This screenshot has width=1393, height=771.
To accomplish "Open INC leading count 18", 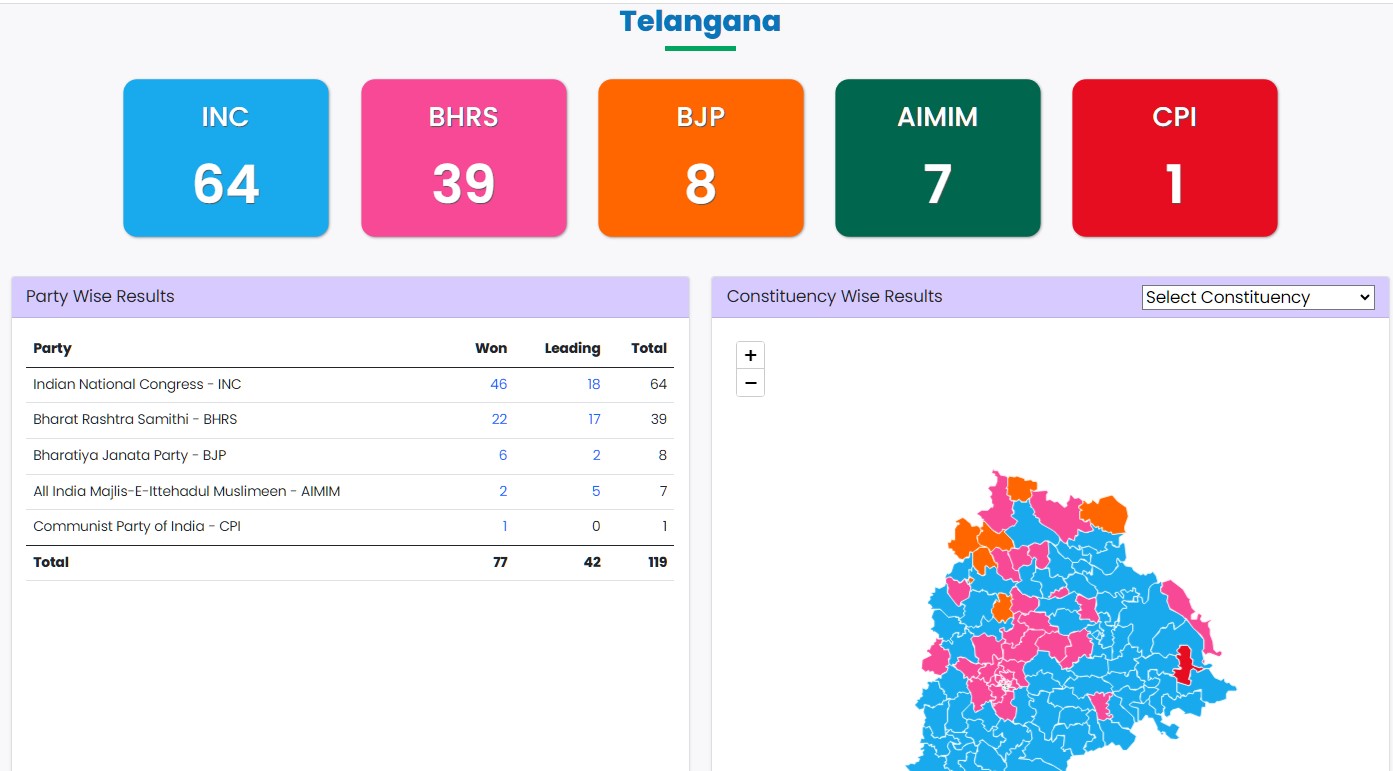I will [594, 384].
